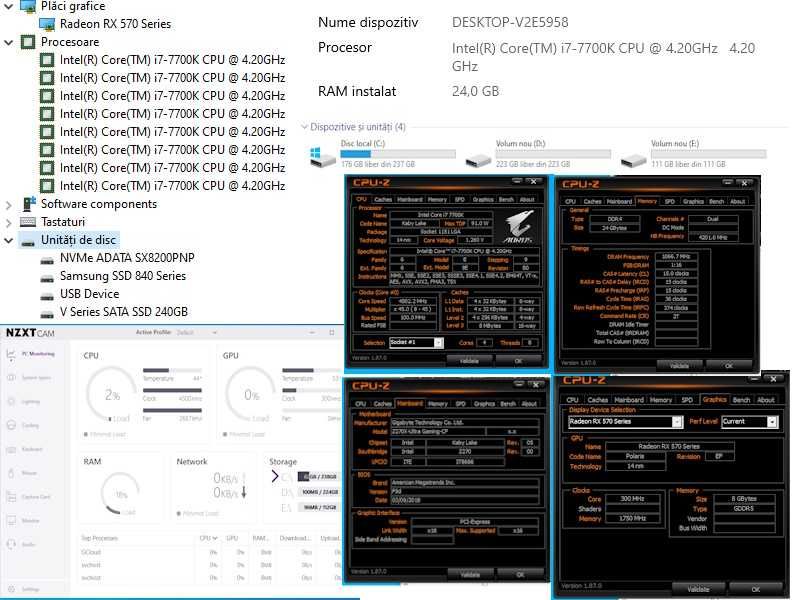Image resolution: width=799 pixels, height=600 pixels.
Task: Click OK in CPU-Z CPU window
Action: click(x=518, y=360)
